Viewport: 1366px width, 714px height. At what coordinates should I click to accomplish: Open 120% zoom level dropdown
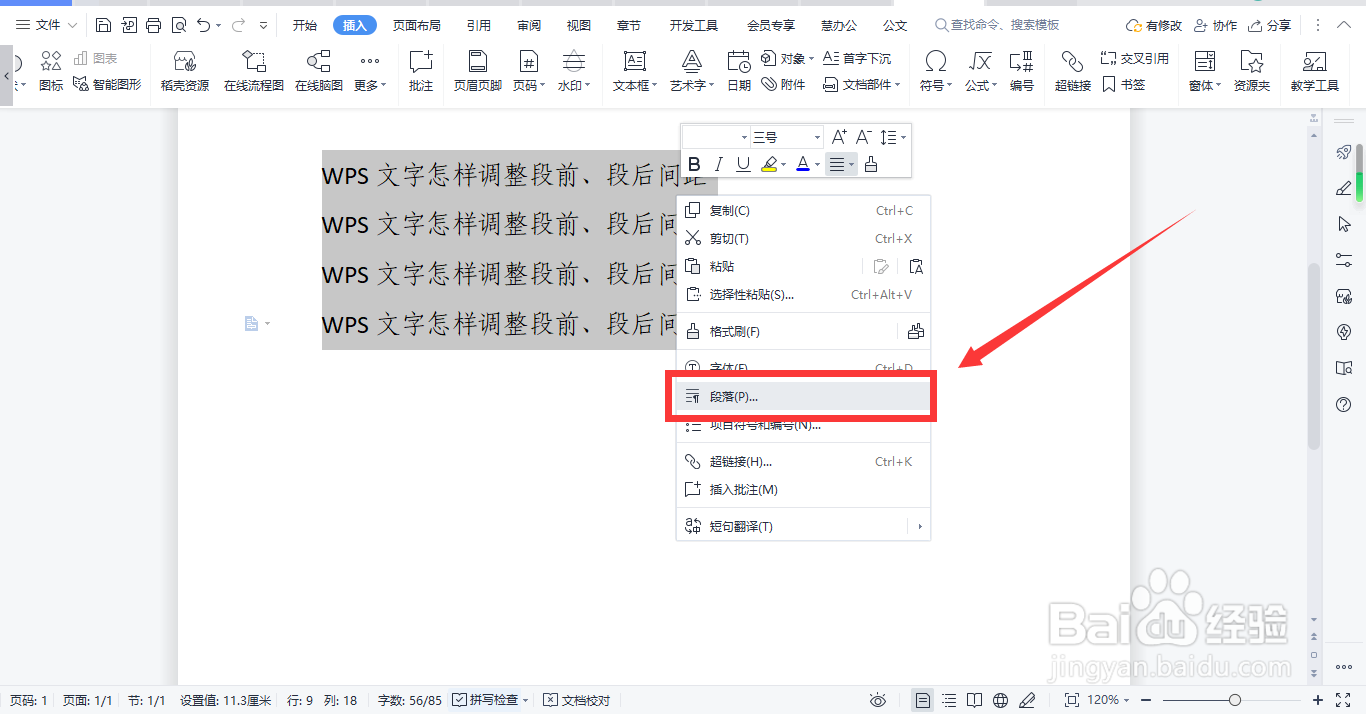pyautogui.click(x=1109, y=700)
